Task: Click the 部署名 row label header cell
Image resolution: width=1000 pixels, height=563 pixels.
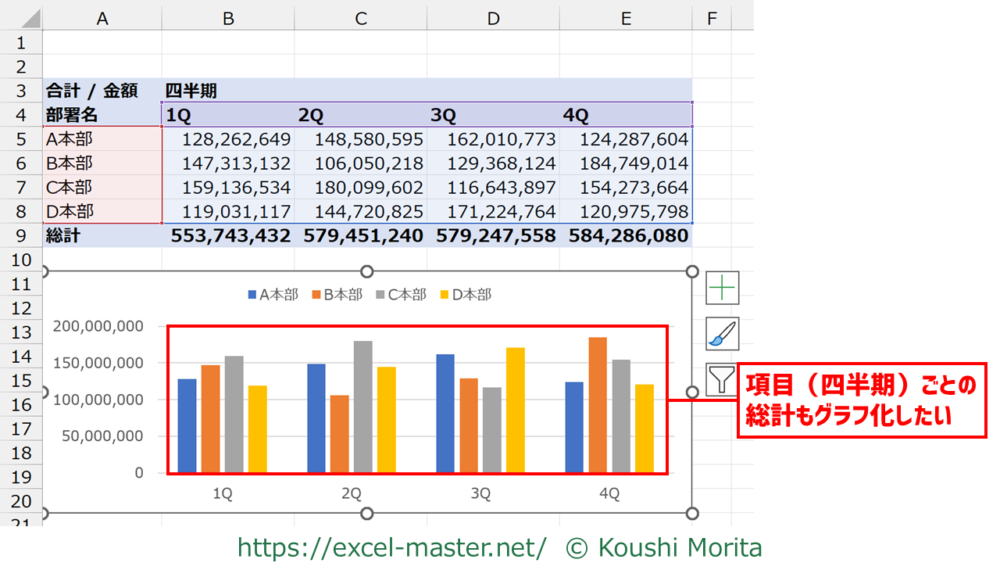Action: [101, 115]
